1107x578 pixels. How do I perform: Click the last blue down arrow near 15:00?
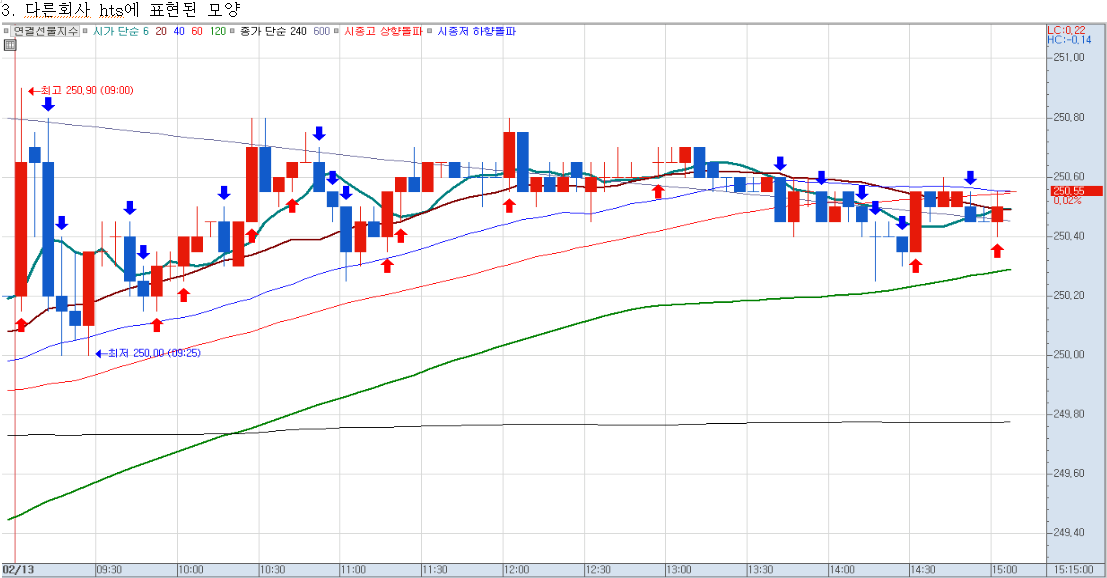pos(969,178)
